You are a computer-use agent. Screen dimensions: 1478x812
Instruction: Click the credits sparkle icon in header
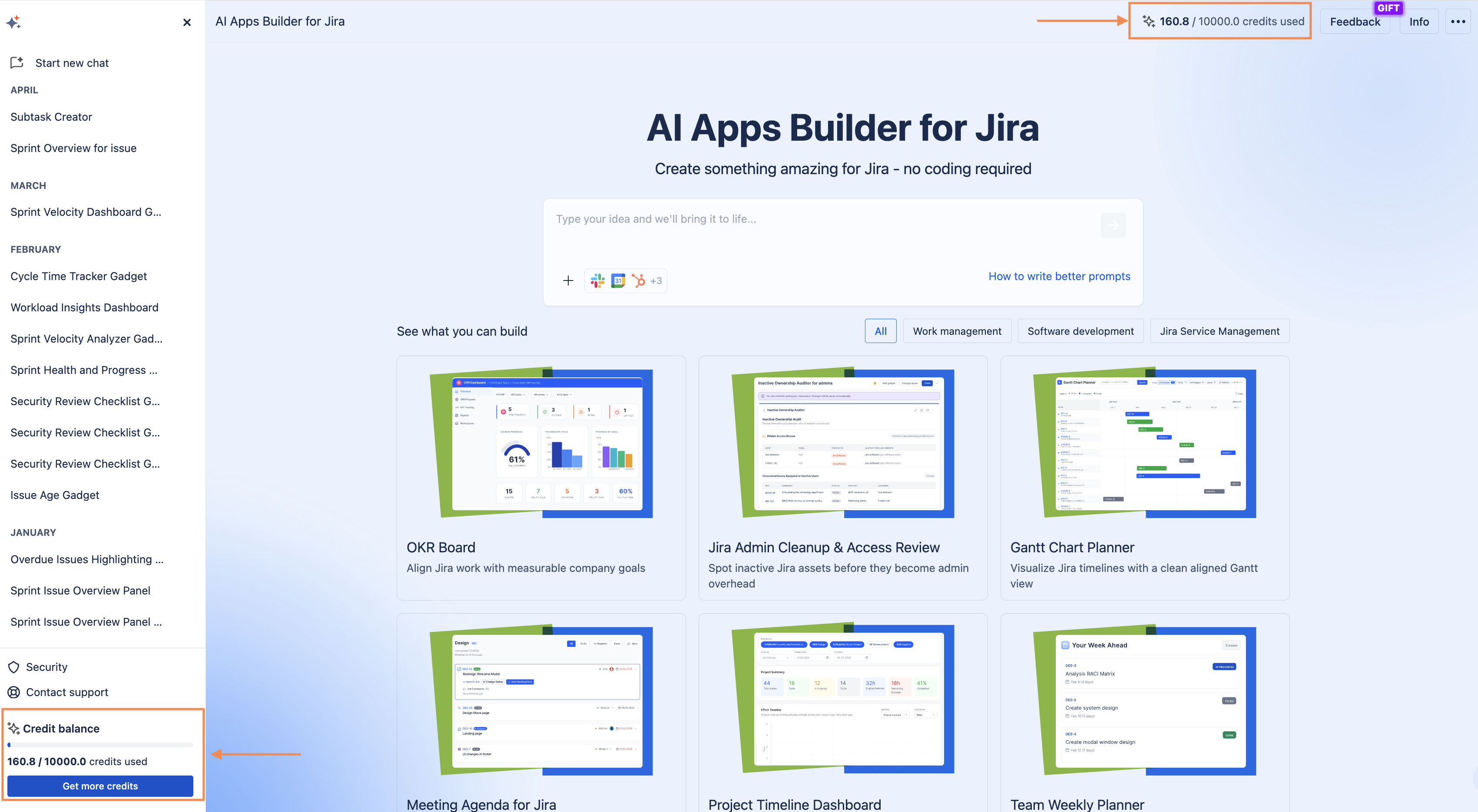coord(1149,21)
